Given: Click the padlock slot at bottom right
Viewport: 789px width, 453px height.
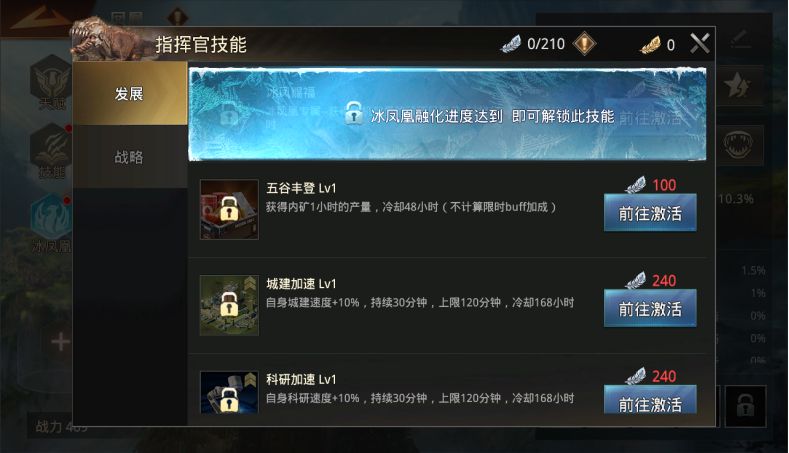Looking at the screenshot, I should click(x=745, y=406).
